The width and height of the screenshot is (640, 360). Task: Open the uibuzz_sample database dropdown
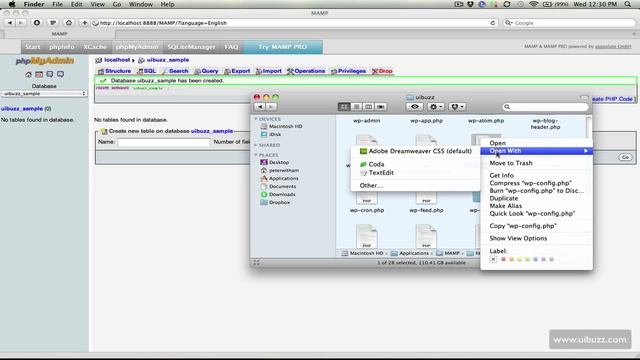[44, 94]
